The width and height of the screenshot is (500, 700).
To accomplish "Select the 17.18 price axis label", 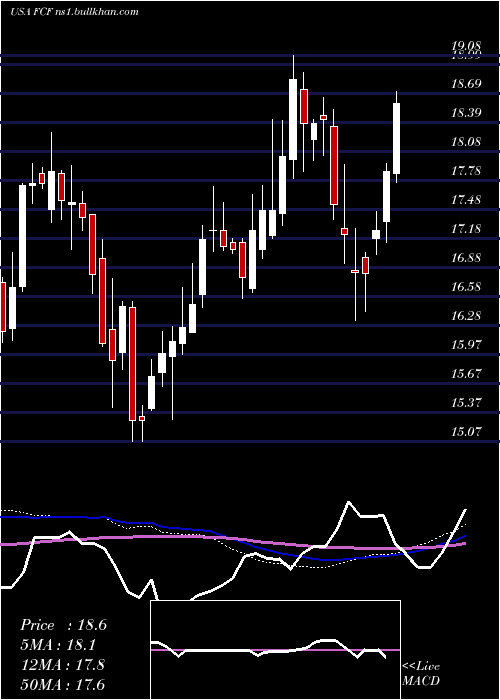I will tap(466, 229).
